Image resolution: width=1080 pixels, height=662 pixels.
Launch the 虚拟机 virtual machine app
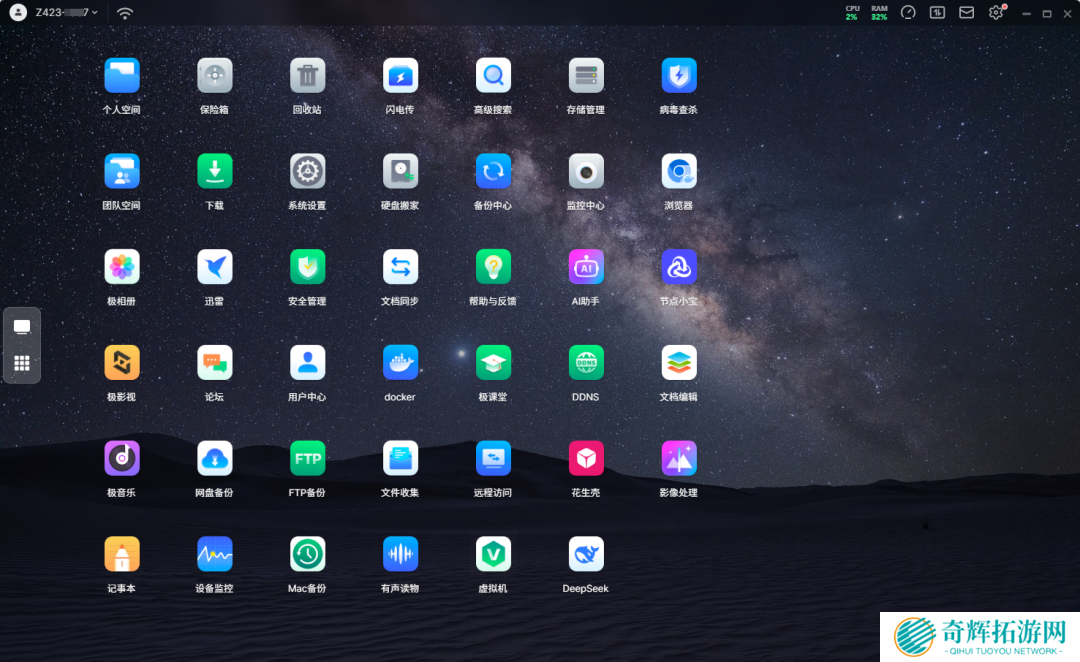tap(493, 554)
